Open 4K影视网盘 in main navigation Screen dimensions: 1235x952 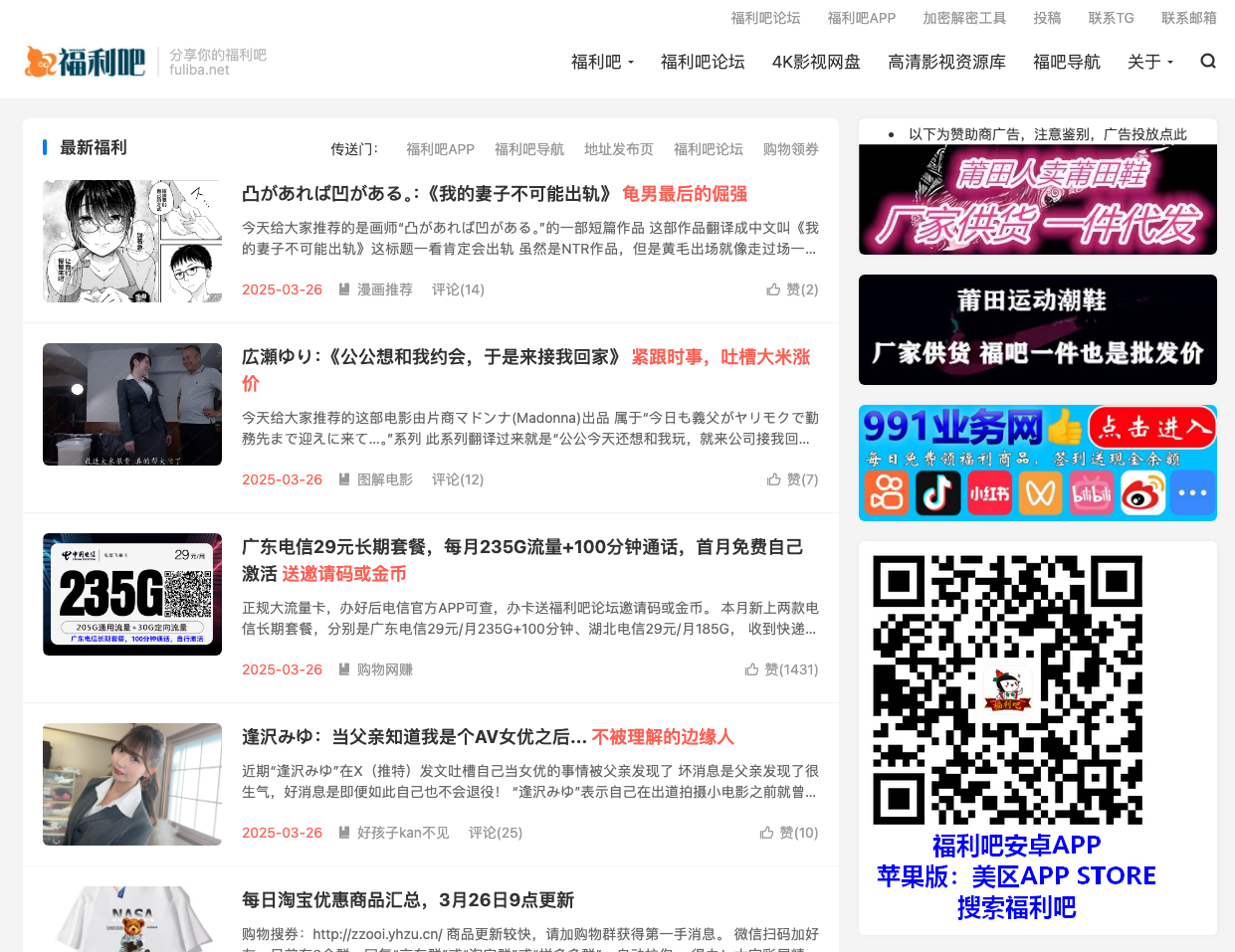tap(816, 62)
